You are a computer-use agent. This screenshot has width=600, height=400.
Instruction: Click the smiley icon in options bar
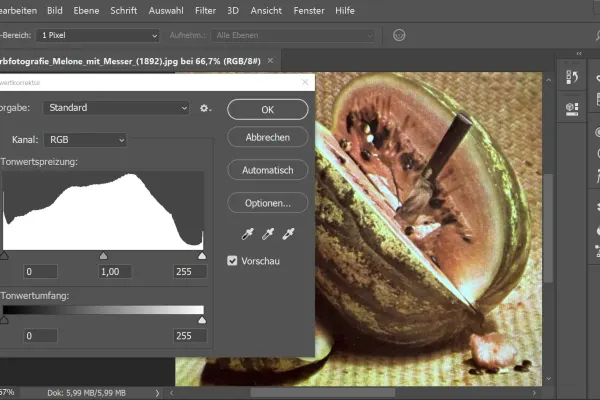399,35
